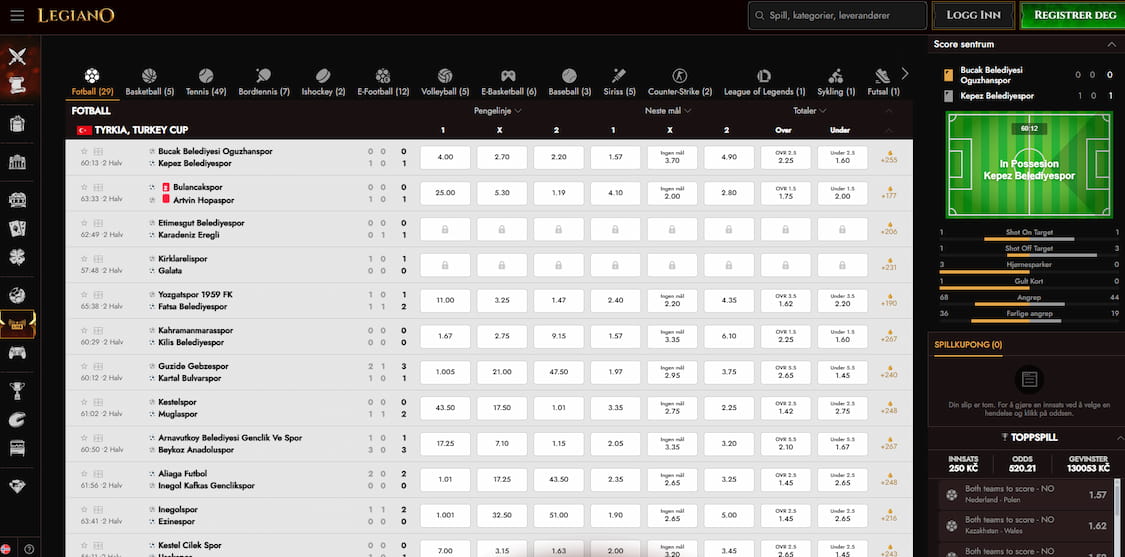
Task: Click the live pitch tracker graphic
Action: pos(1029,164)
